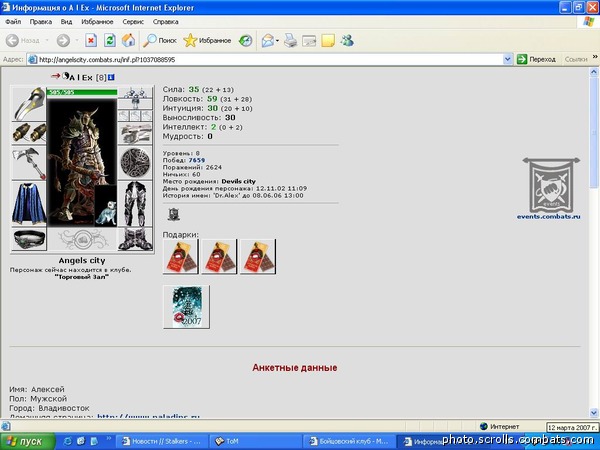
Task: Switch to ToM taskbar window
Action: [255, 441]
